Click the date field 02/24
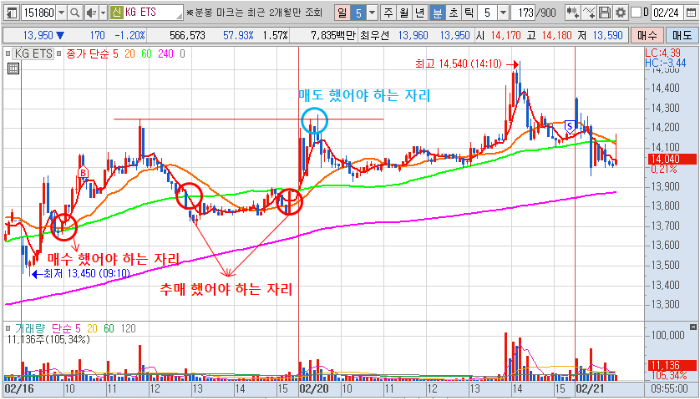 [x=667, y=12]
